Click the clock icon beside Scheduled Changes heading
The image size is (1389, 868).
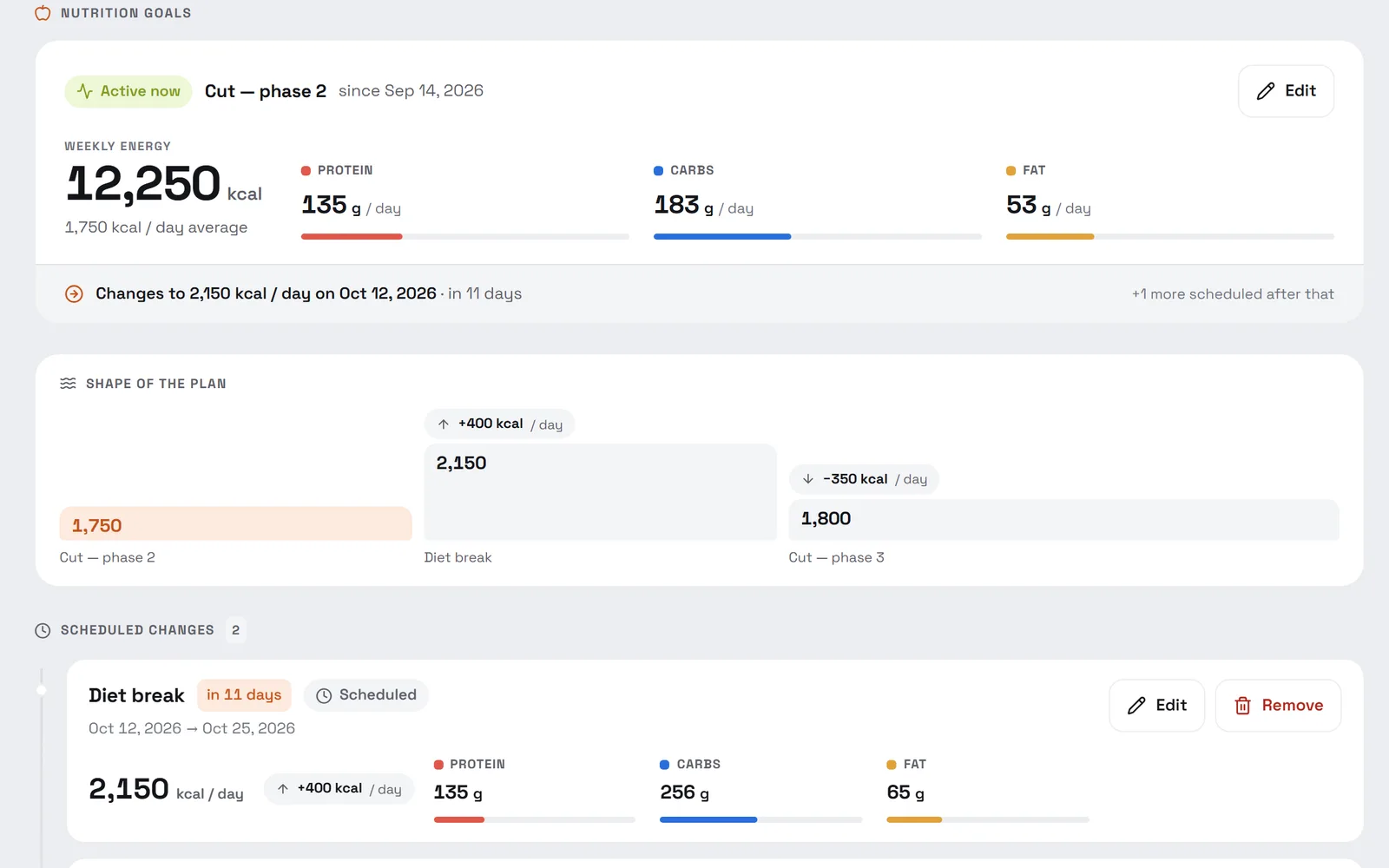tap(43, 631)
